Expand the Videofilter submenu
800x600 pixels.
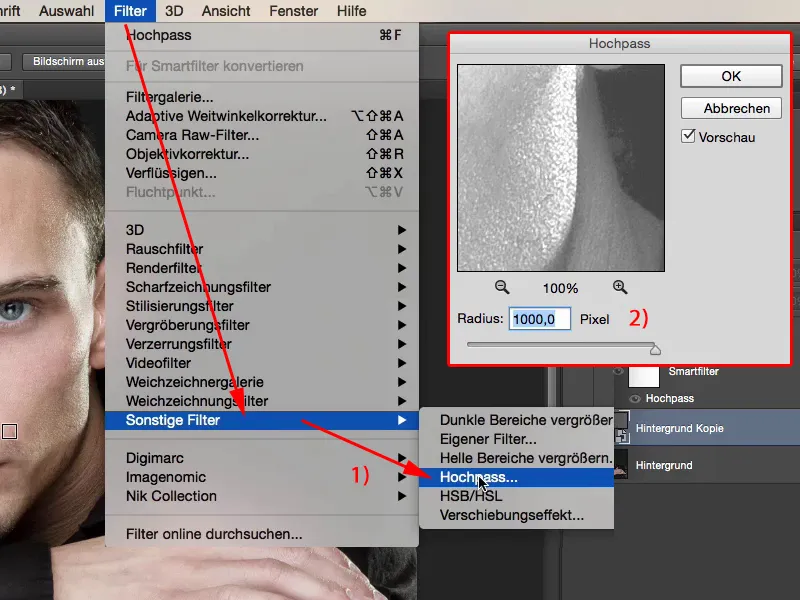(x=262, y=363)
